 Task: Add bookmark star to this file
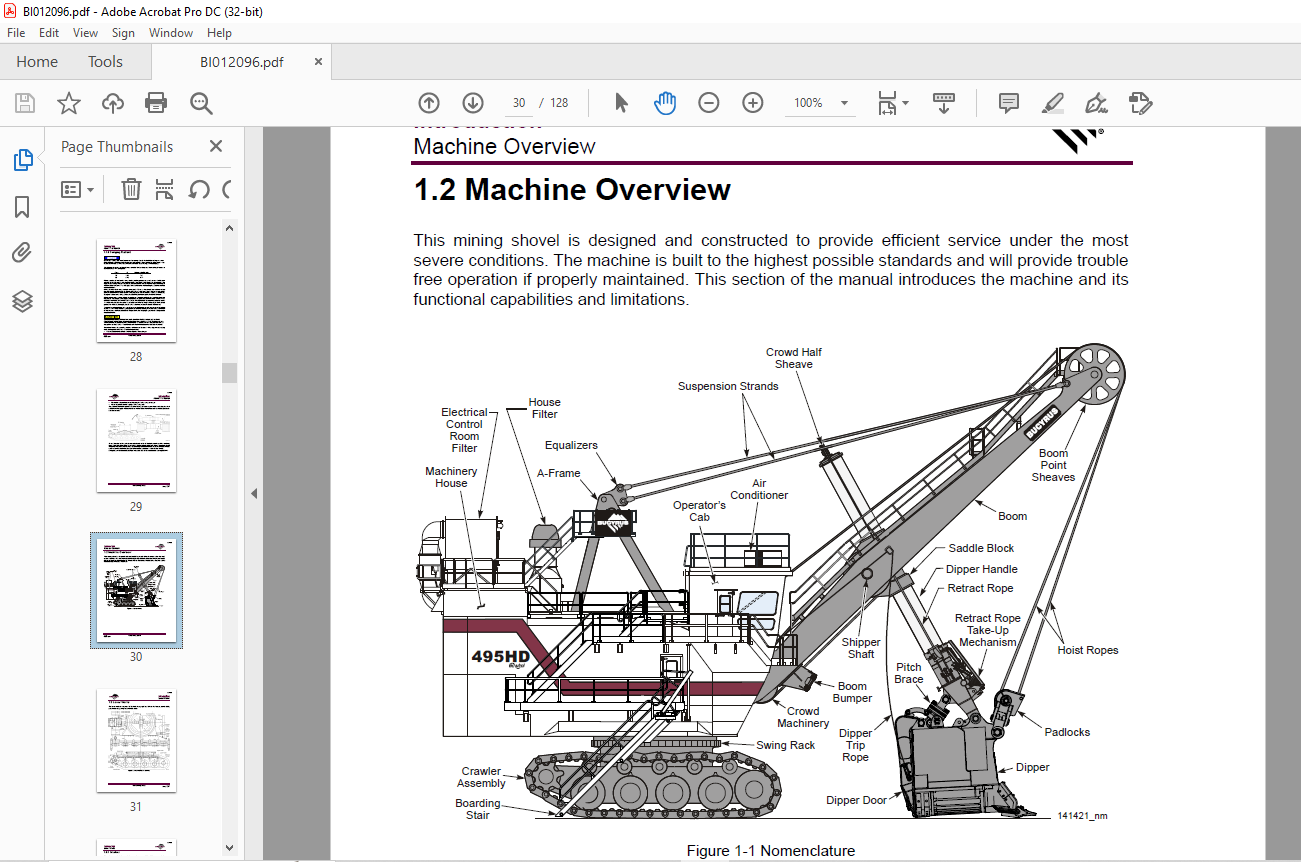pyautogui.click(x=69, y=103)
